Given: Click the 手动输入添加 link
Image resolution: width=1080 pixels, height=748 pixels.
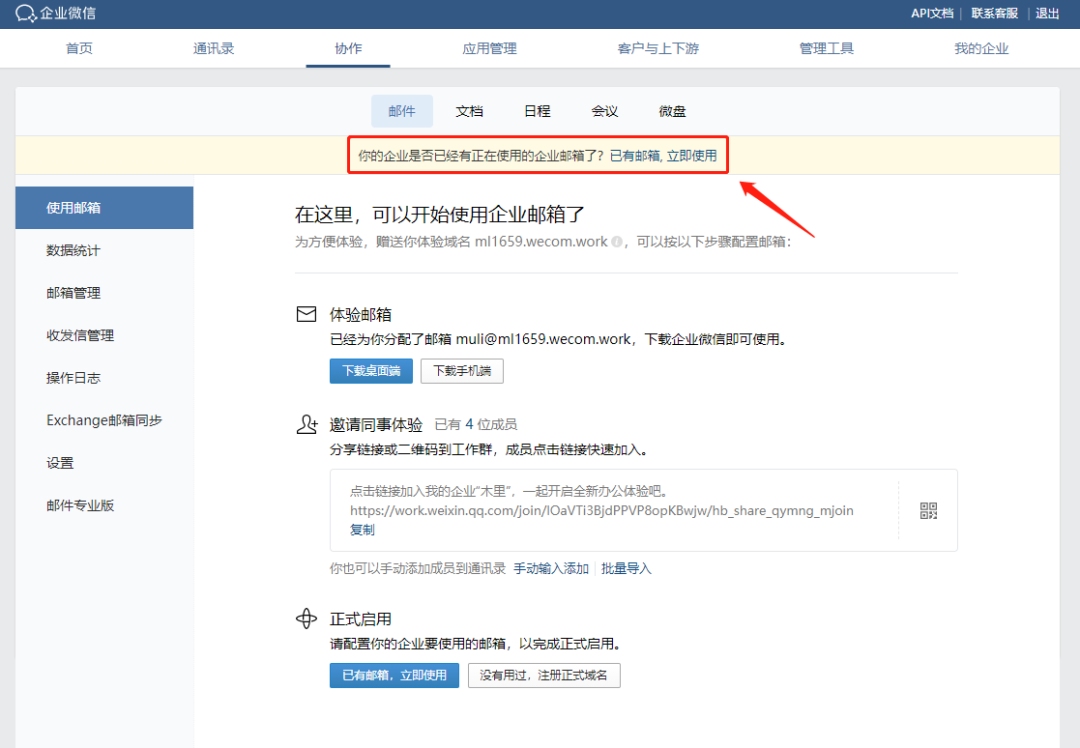Looking at the screenshot, I should [551, 568].
